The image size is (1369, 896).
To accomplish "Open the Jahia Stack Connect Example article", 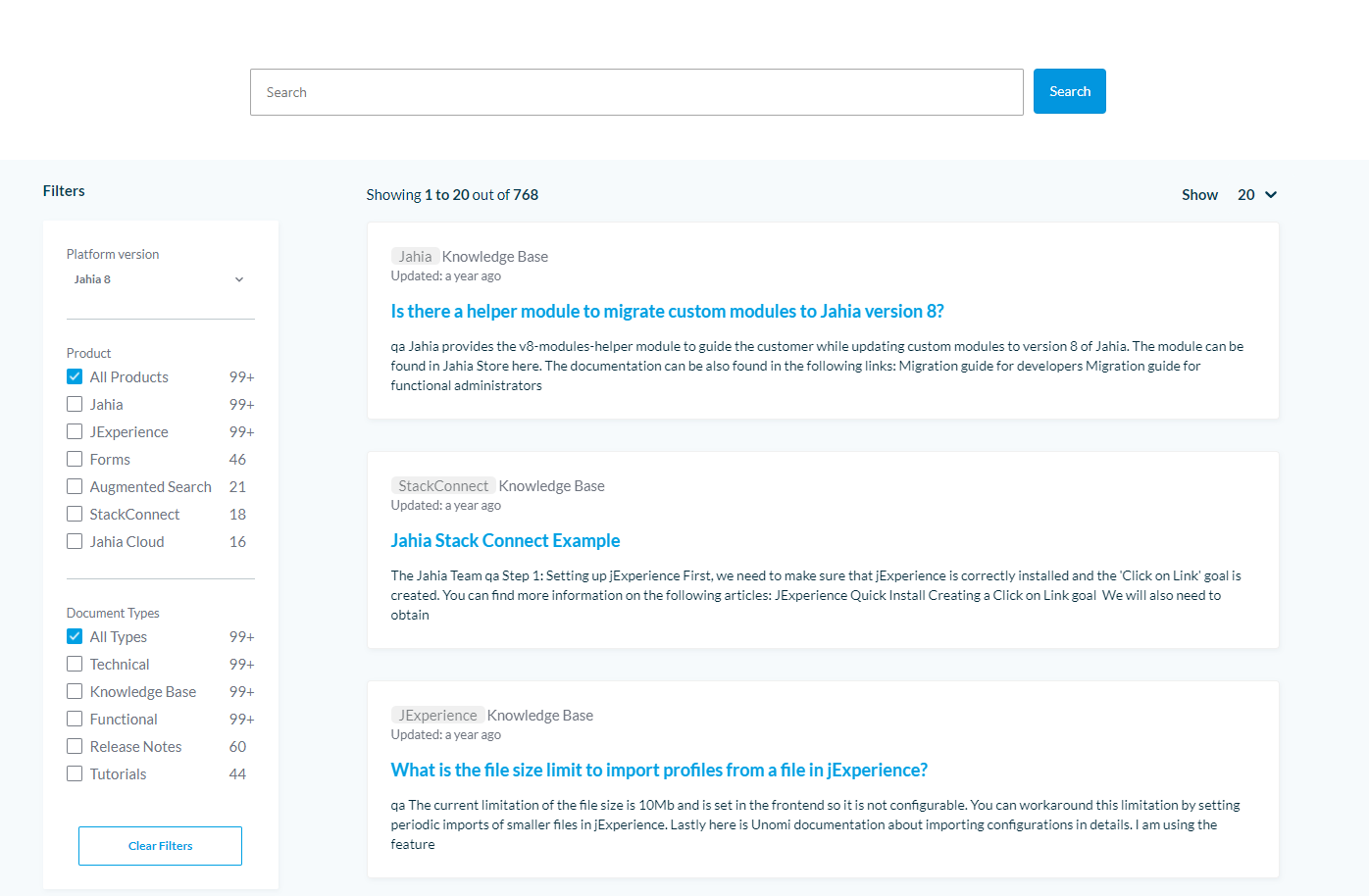I will click(505, 540).
